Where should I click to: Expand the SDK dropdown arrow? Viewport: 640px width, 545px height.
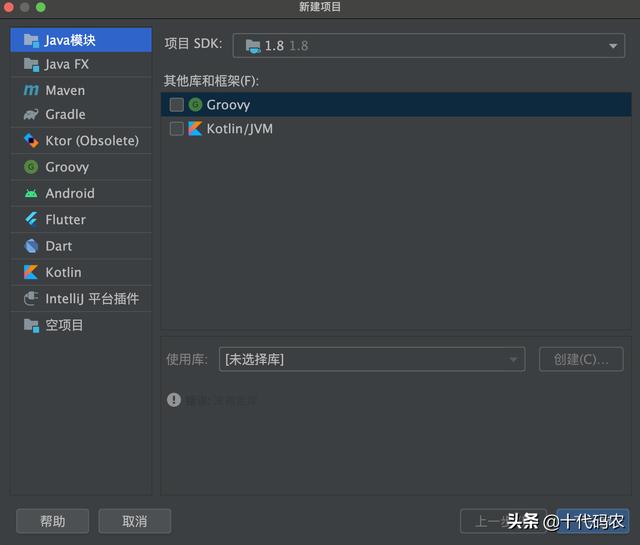click(613, 46)
